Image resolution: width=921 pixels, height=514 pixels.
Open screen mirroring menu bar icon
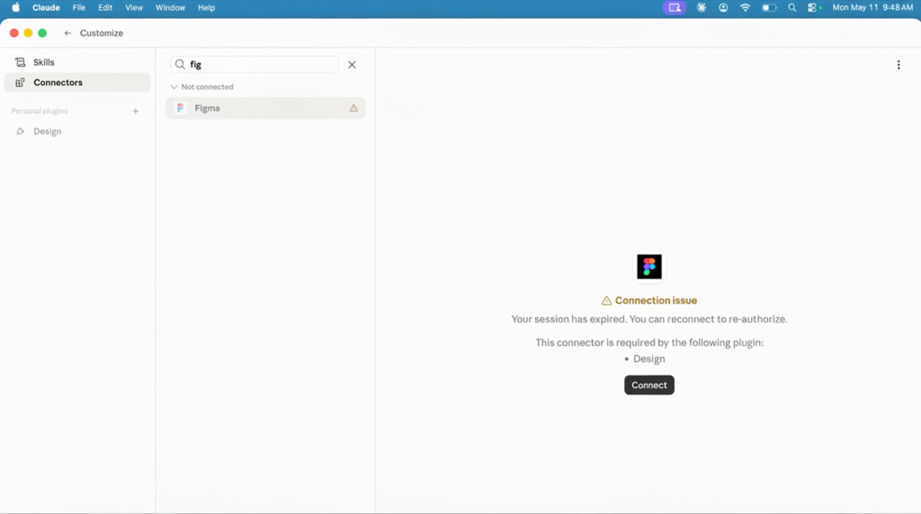tap(674, 8)
